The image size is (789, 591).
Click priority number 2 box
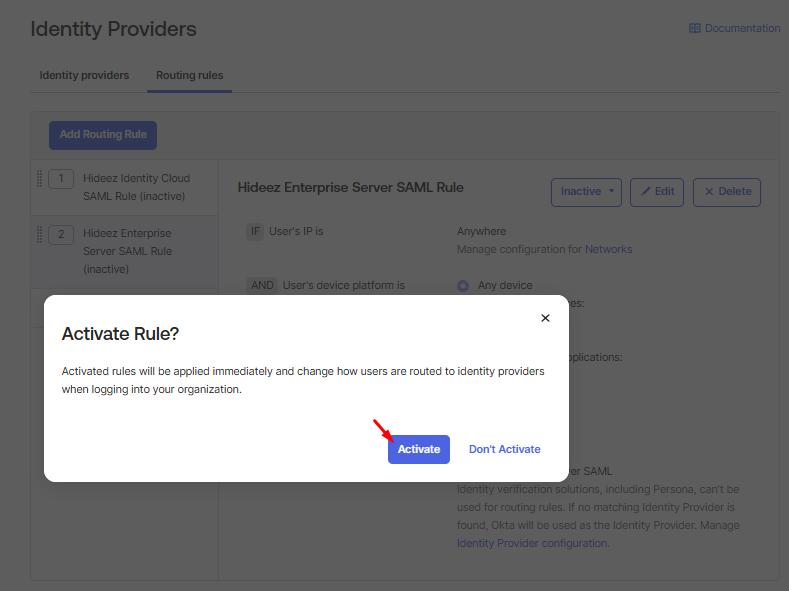(x=61, y=234)
